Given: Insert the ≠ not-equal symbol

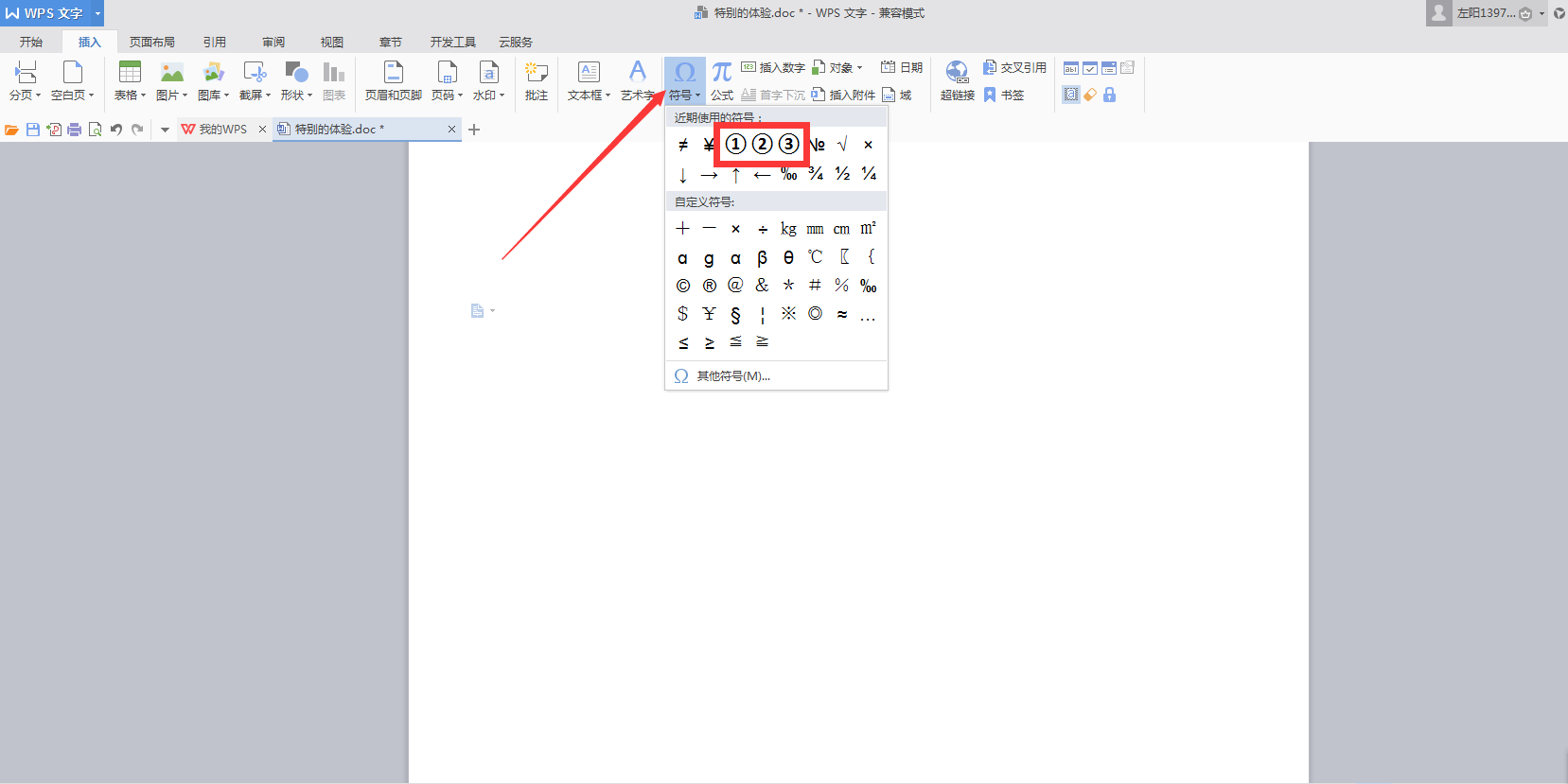Looking at the screenshot, I should coord(683,145).
